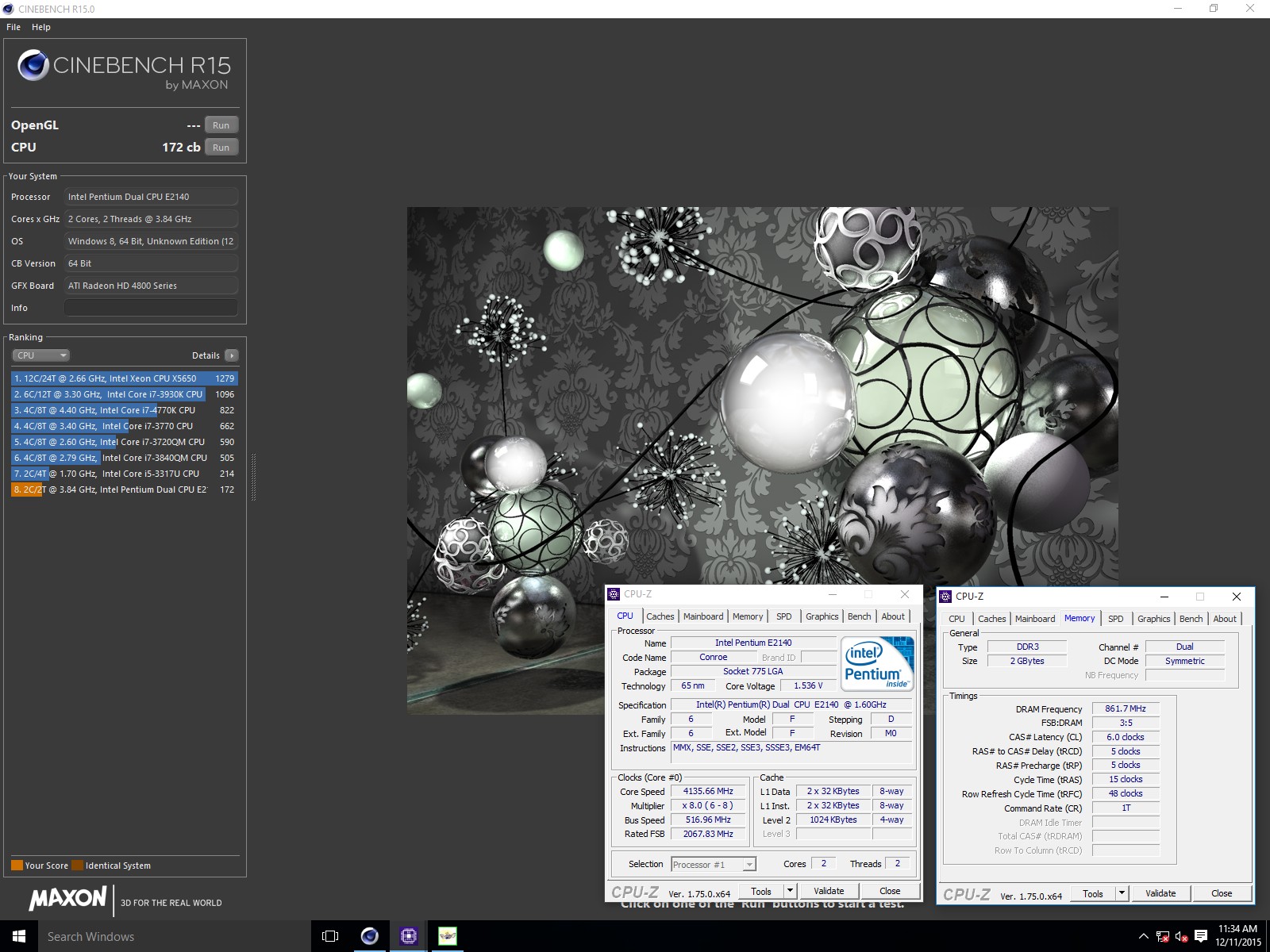This screenshot has width=1270, height=952.
Task: Click Identical System legend swatch
Action: click(77, 866)
